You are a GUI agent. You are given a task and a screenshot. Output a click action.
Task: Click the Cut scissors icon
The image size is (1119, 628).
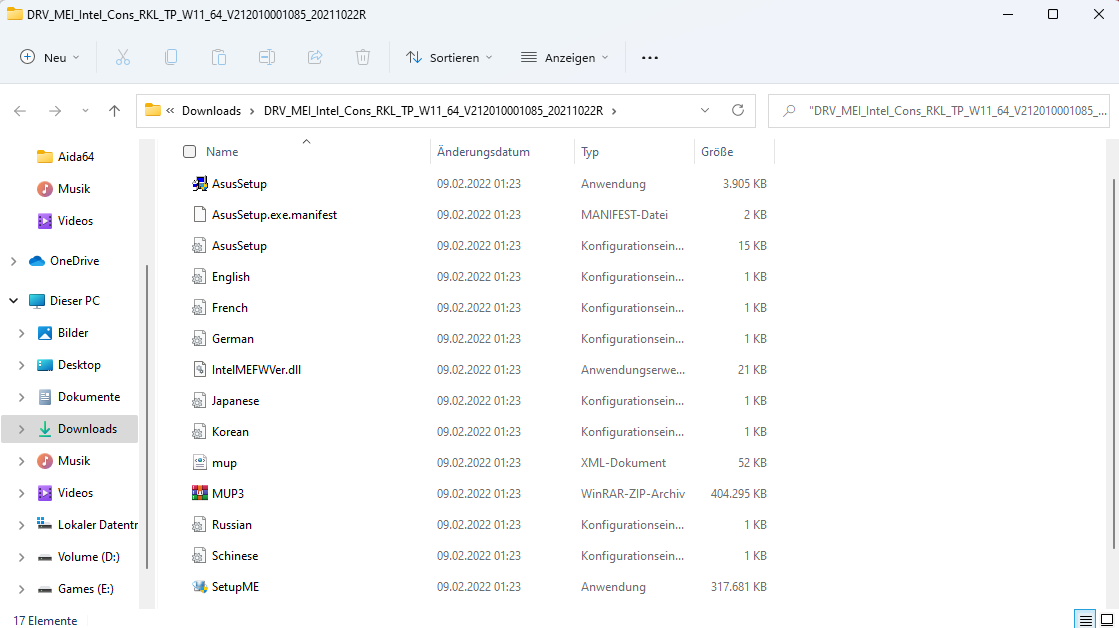coord(123,58)
